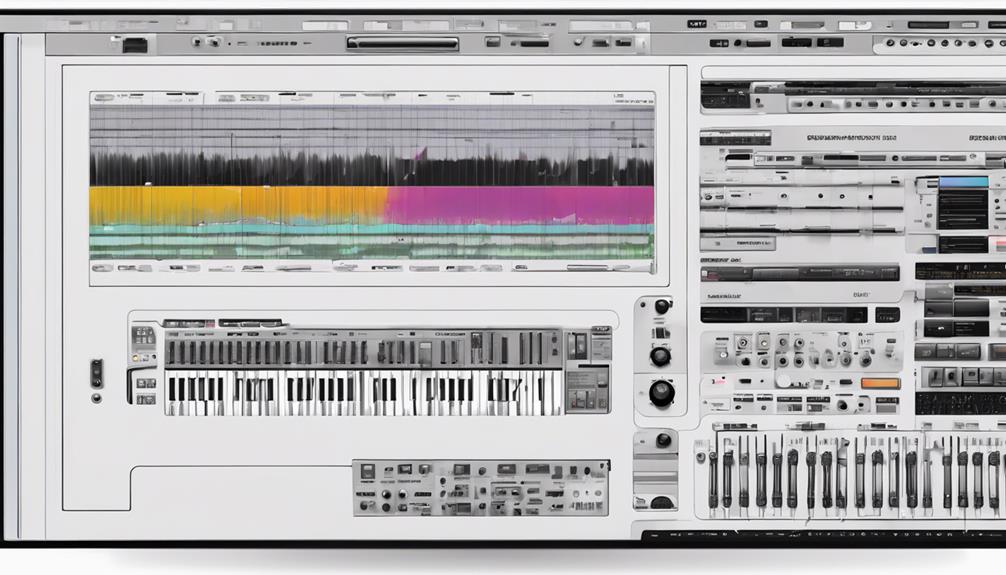Adjust the leftmost fader in the fader bank
This screenshot has height=575, width=1006.
pos(713,478)
